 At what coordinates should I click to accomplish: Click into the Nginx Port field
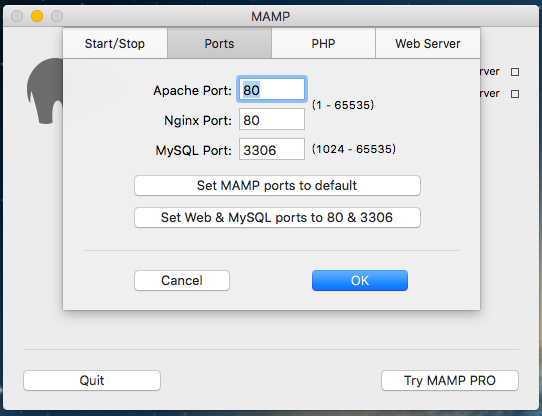[x=272, y=119]
